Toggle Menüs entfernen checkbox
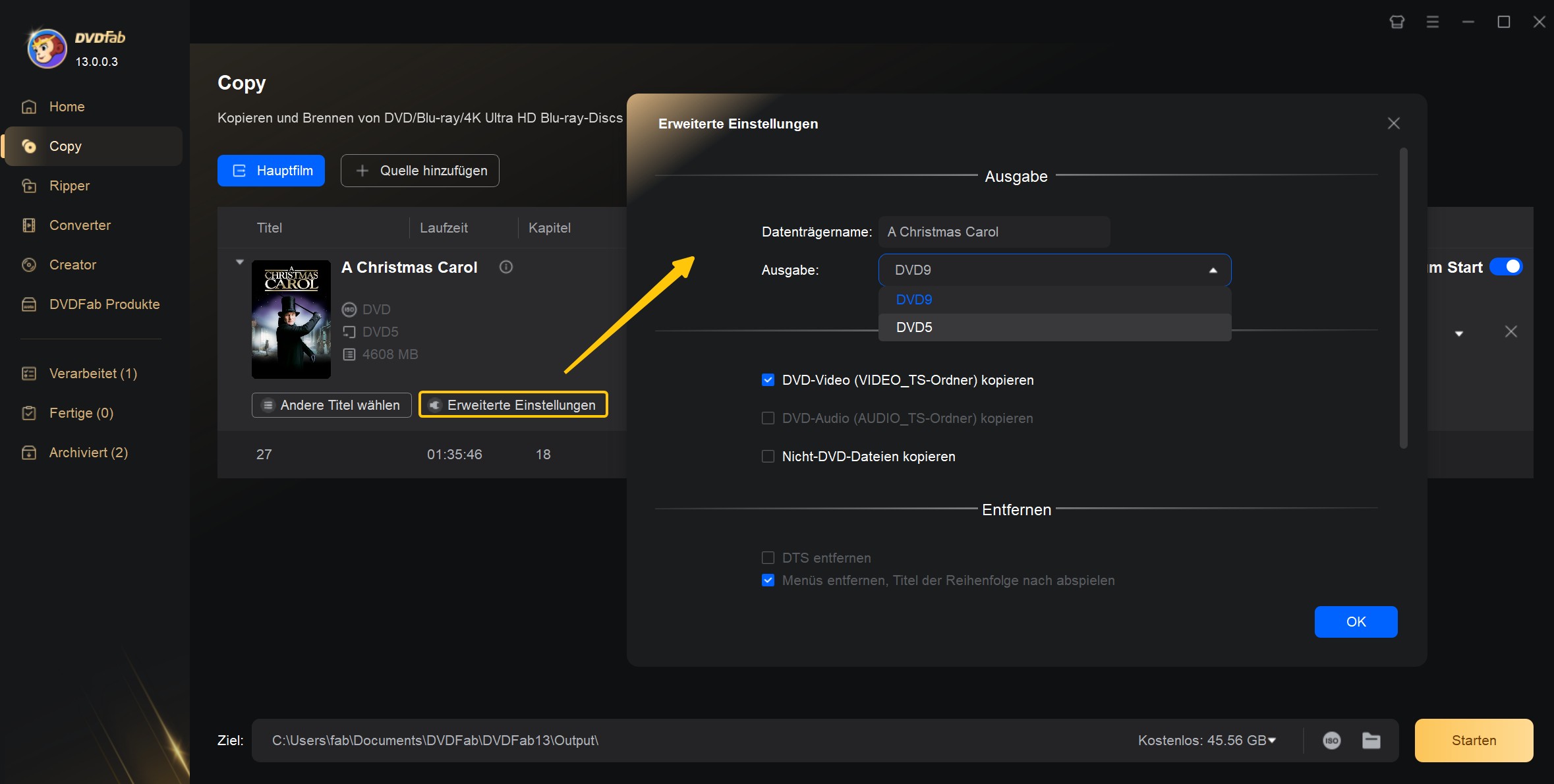 click(x=768, y=580)
